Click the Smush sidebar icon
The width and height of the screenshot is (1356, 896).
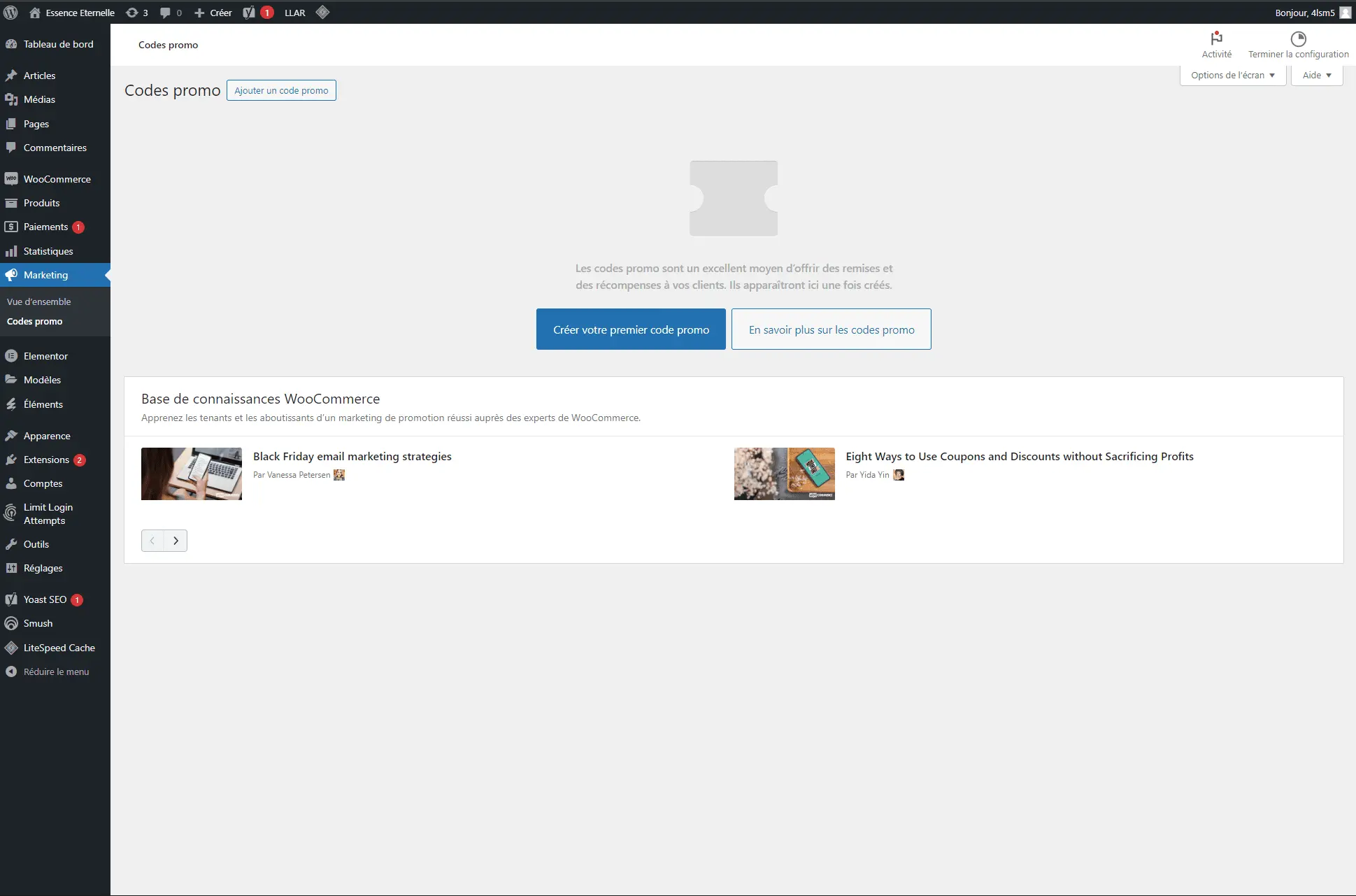pyautogui.click(x=11, y=623)
